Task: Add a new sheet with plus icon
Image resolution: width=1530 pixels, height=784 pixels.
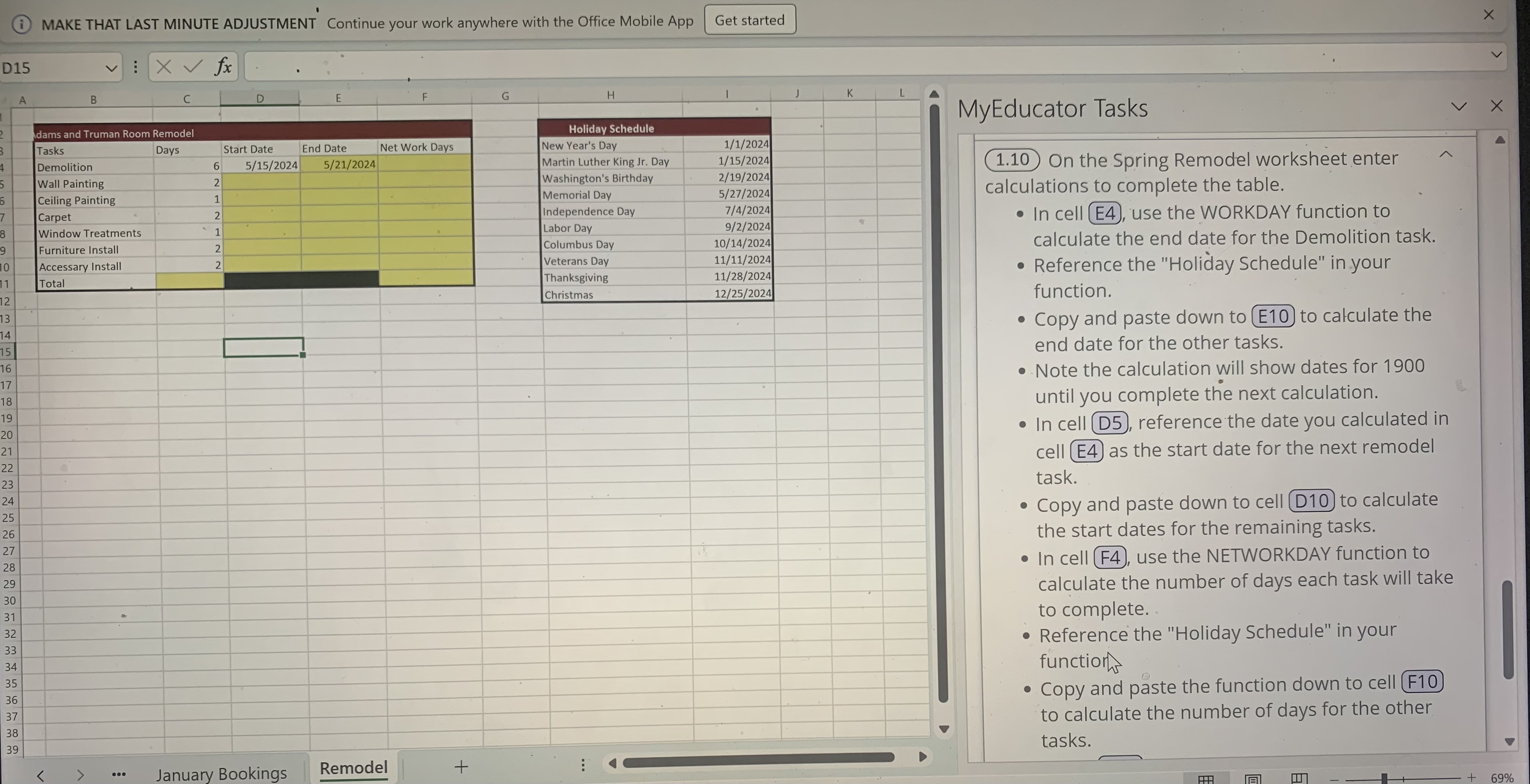Action: [461, 767]
